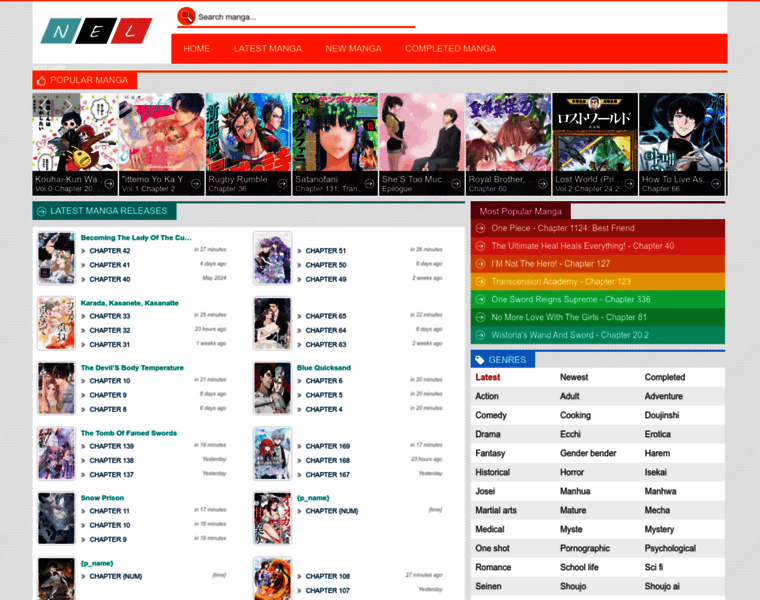The width and height of the screenshot is (760, 600).
Task: Click arrow icon beside Wistoria's Wand entry
Action: (480, 335)
